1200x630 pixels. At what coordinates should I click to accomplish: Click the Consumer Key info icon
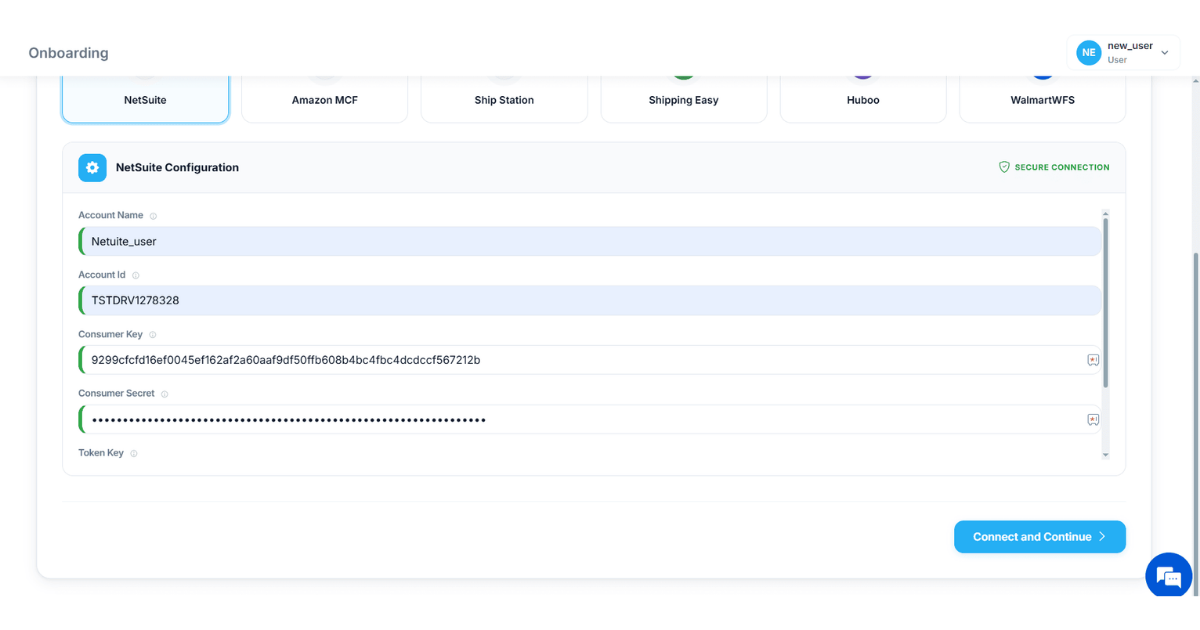coord(153,335)
